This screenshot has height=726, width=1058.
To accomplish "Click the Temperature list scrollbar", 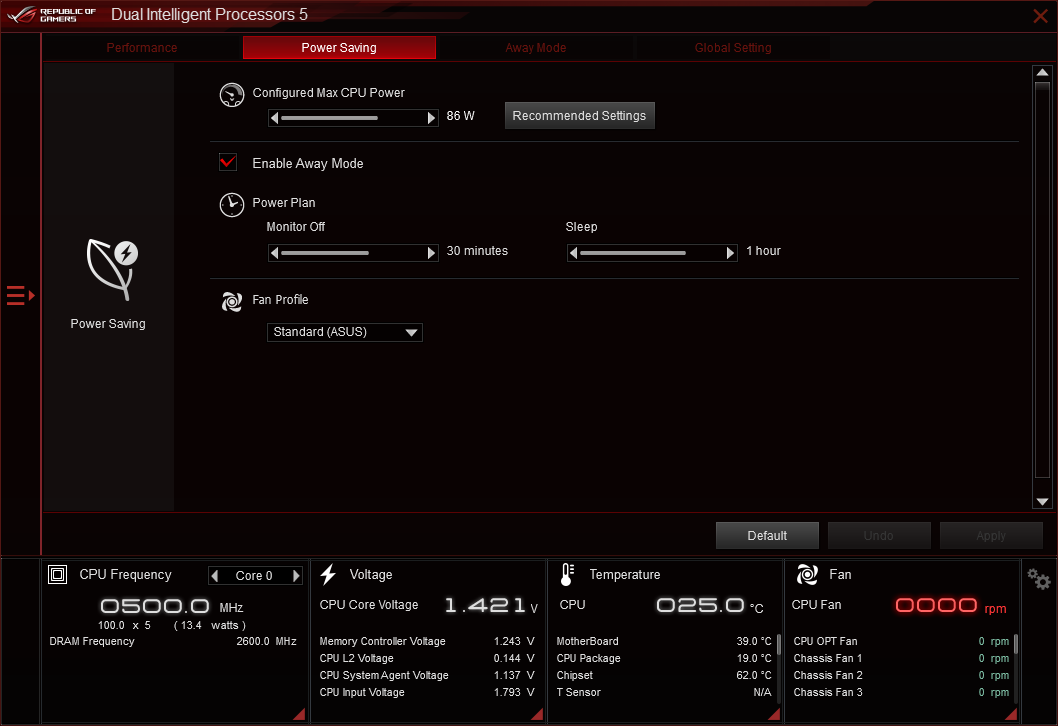I will pos(779,644).
